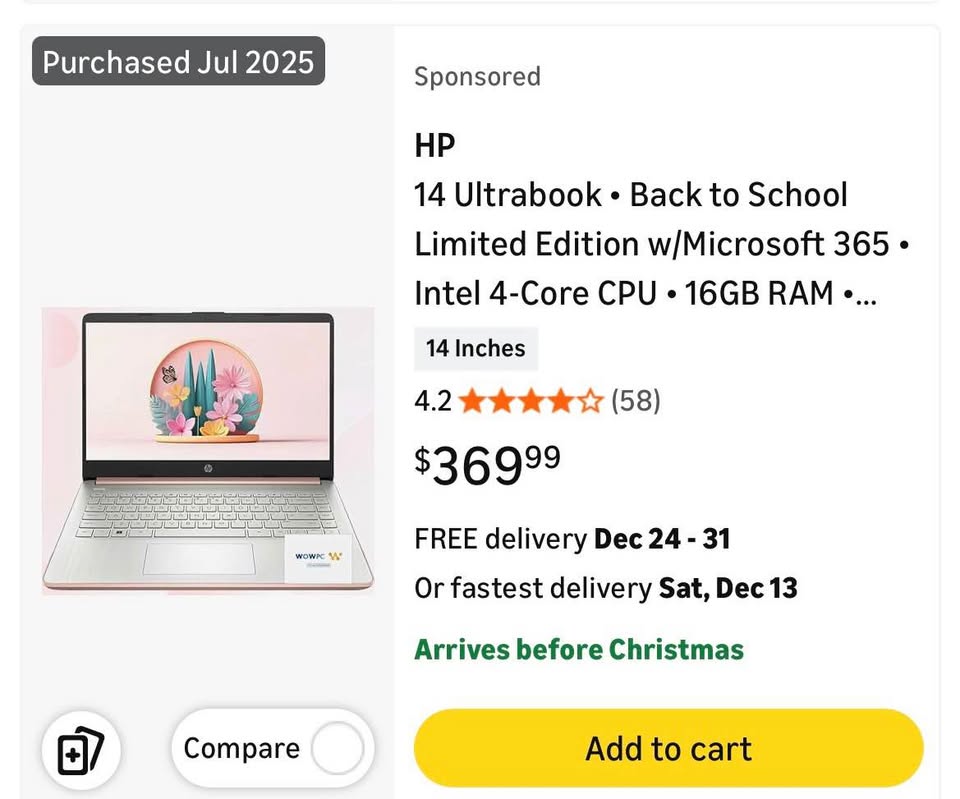Toggle the Compare circle checkbox
The width and height of the screenshot is (960, 799).
337,749
